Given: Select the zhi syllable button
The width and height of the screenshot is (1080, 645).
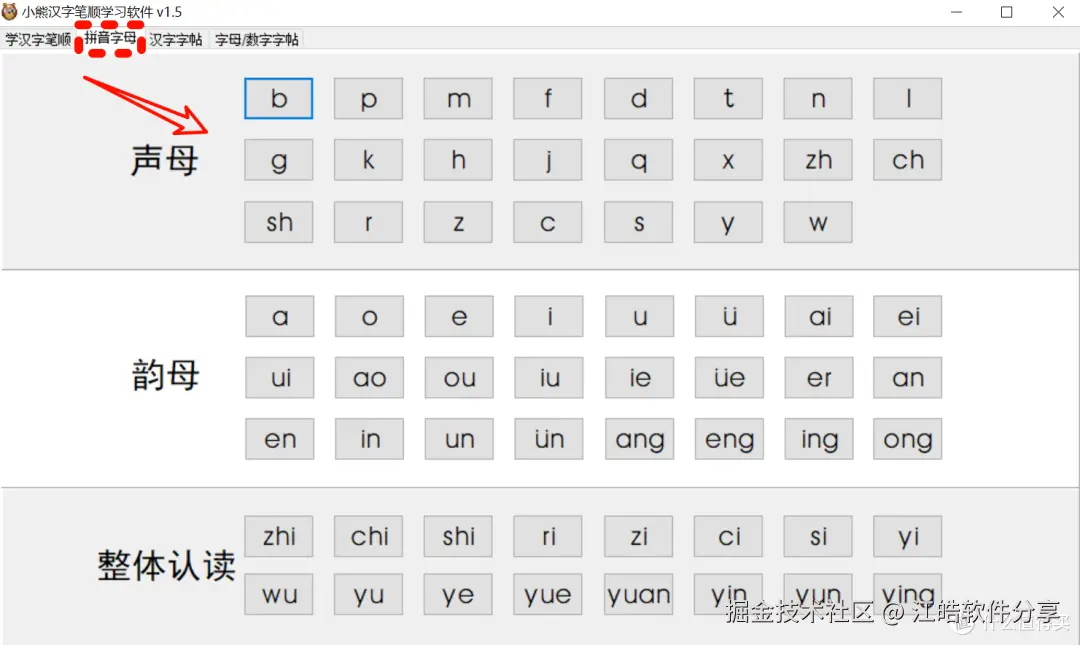Looking at the screenshot, I should coord(278,536).
